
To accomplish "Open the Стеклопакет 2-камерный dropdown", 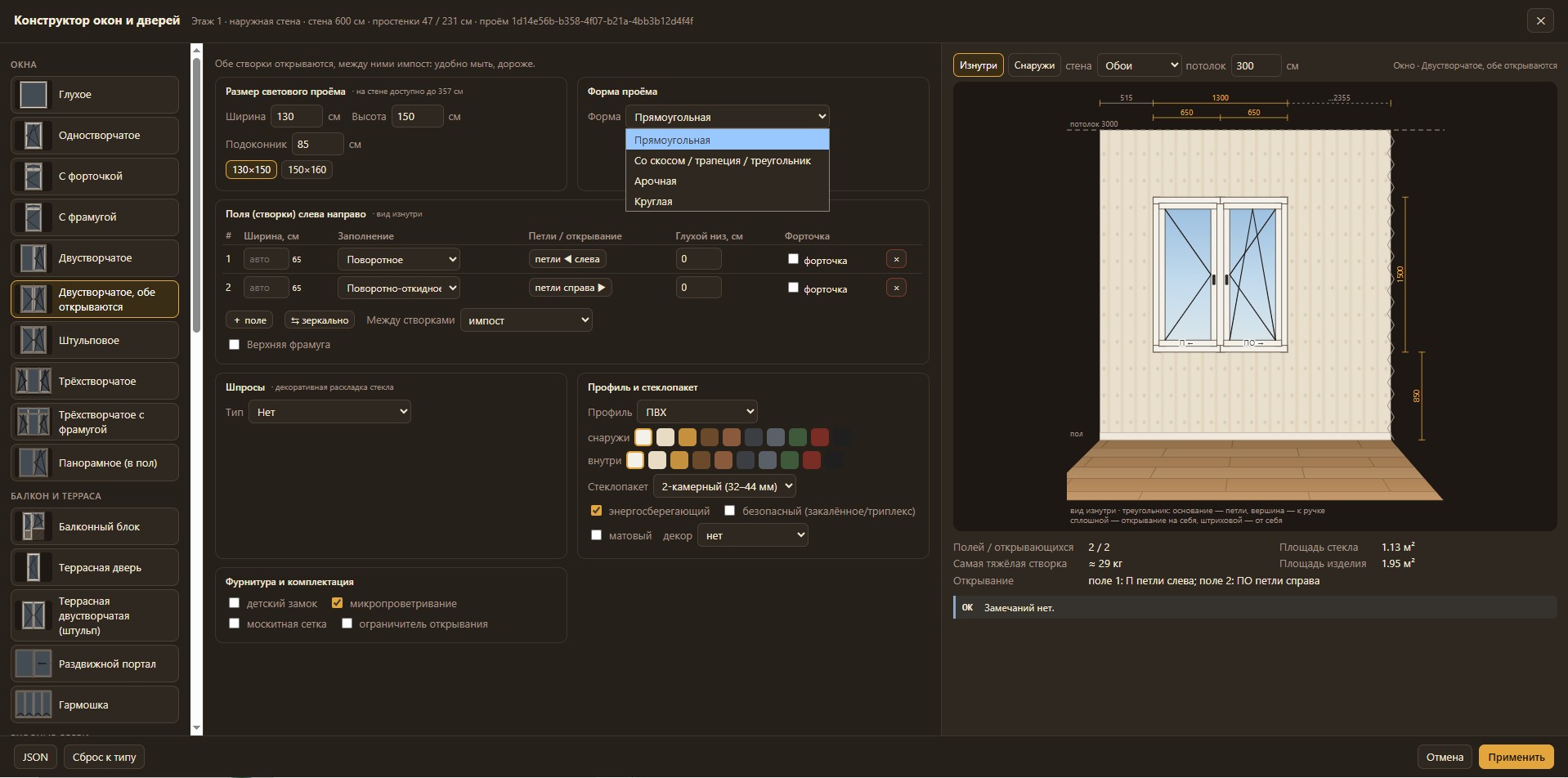I will click(724, 486).
